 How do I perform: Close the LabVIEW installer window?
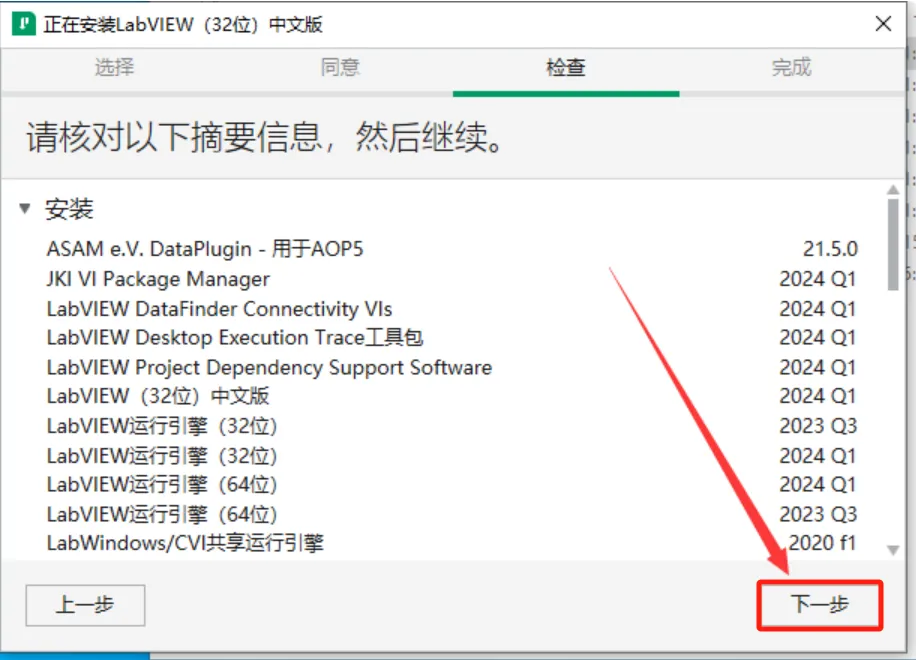click(883, 24)
